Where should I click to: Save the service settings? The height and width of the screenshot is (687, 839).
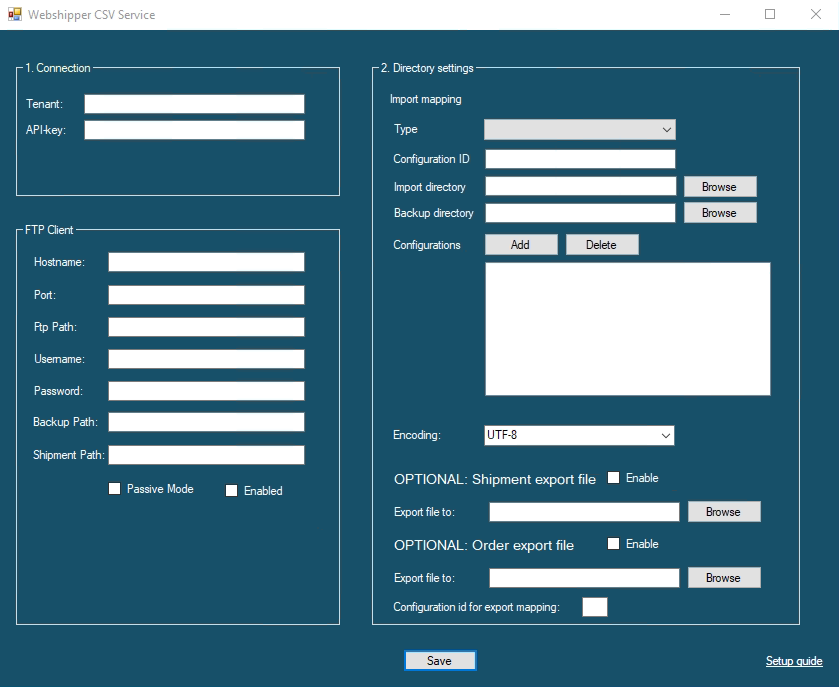click(x=440, y=661)
